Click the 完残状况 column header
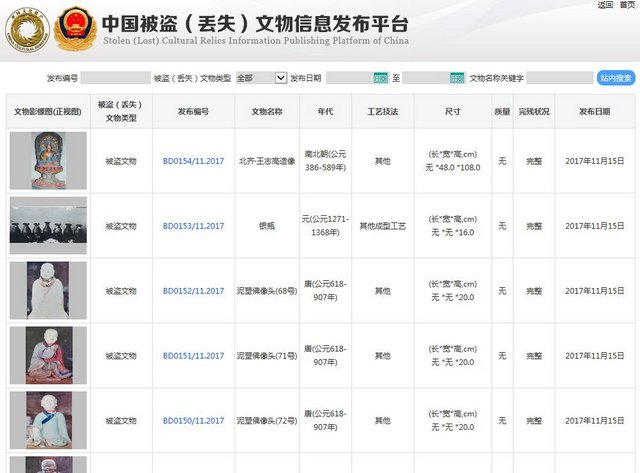The width and height of the screenshot is (640, 473). click(534, 111)
